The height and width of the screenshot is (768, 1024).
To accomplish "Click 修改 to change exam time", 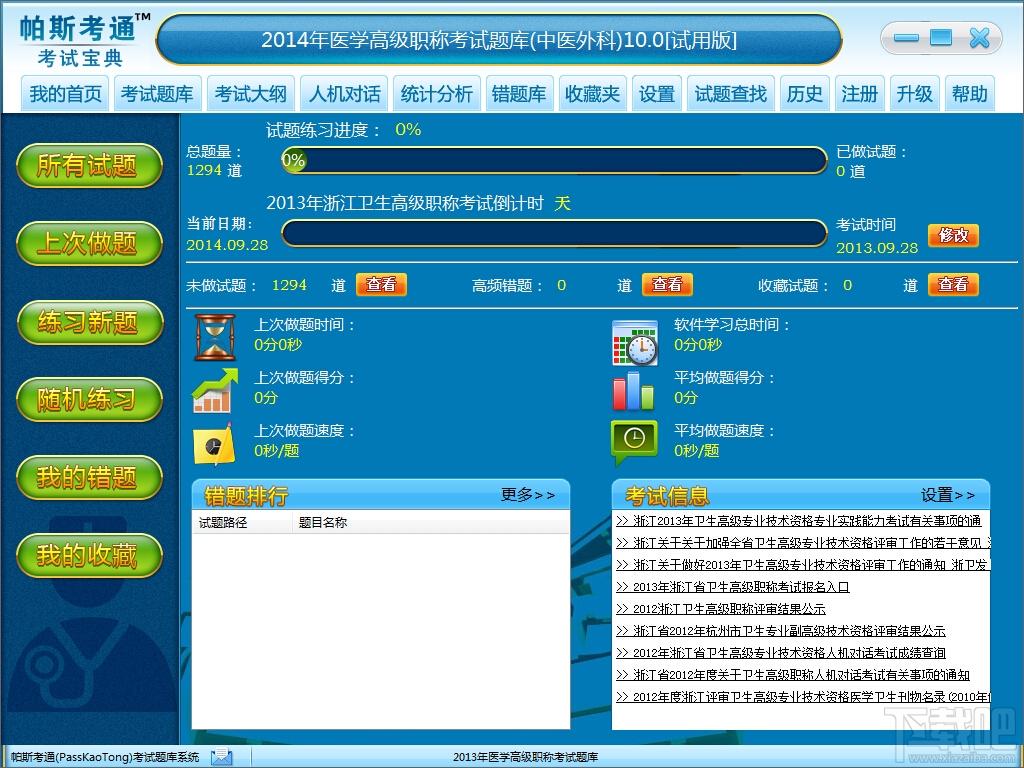I will [x=953, y=235].
